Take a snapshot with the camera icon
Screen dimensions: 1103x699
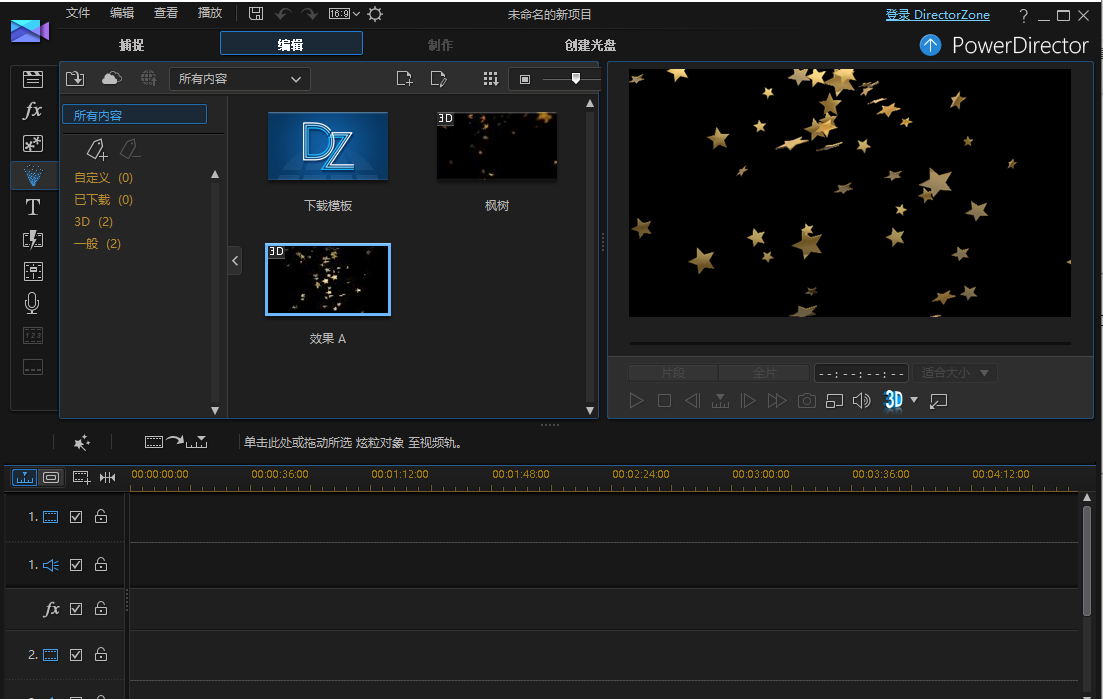pos(806,400)
